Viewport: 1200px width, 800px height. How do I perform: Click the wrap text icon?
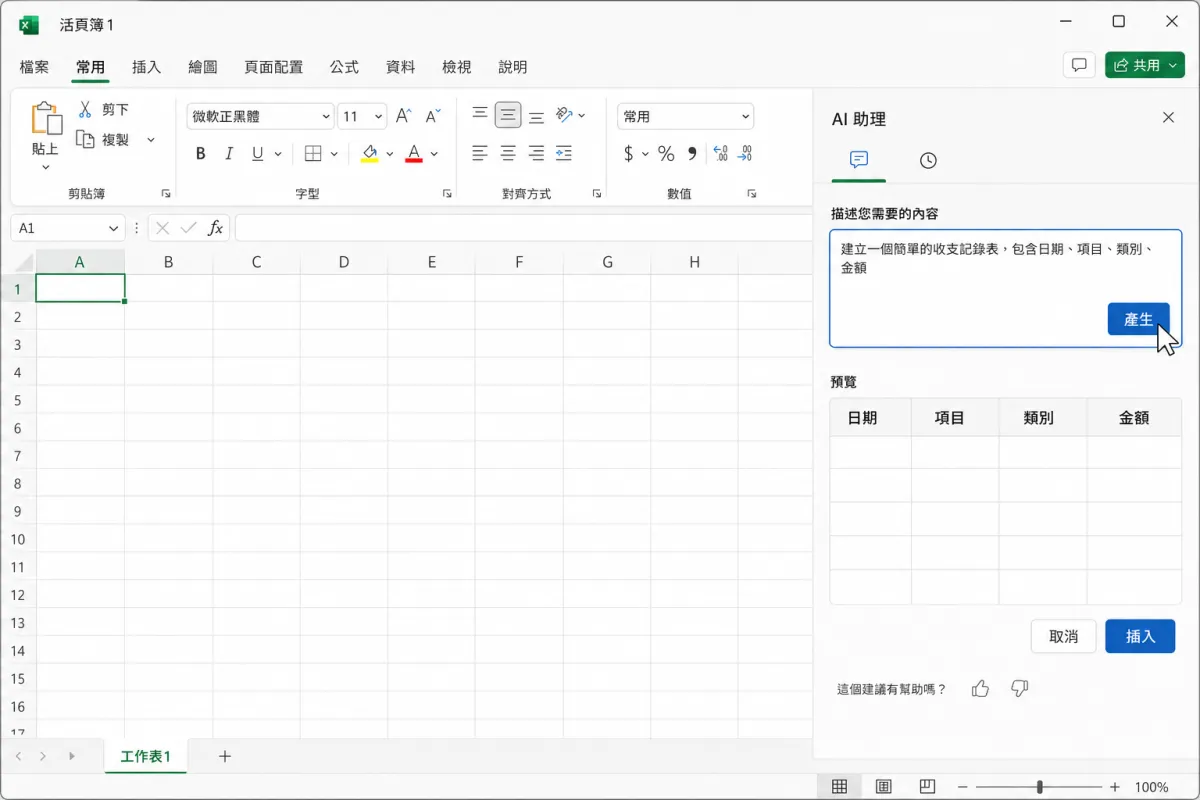coord(564,154)
